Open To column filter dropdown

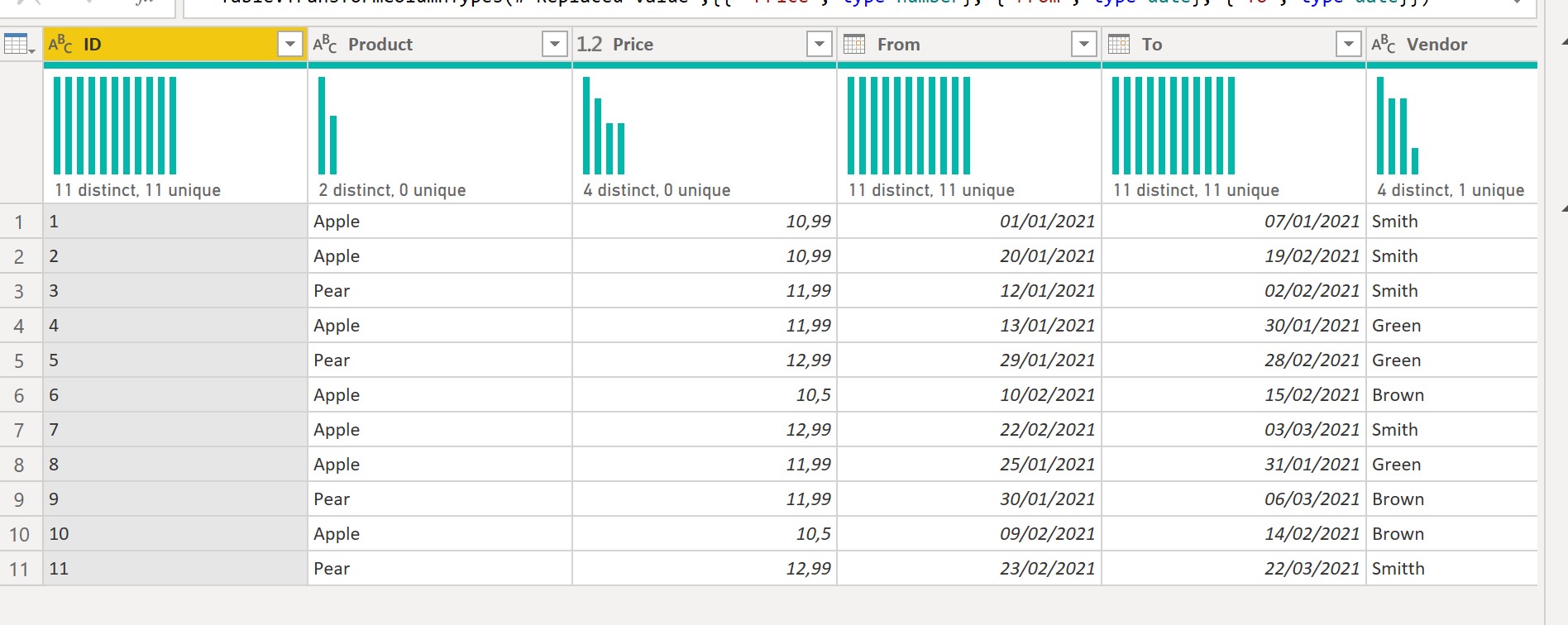pos(1349,44)
